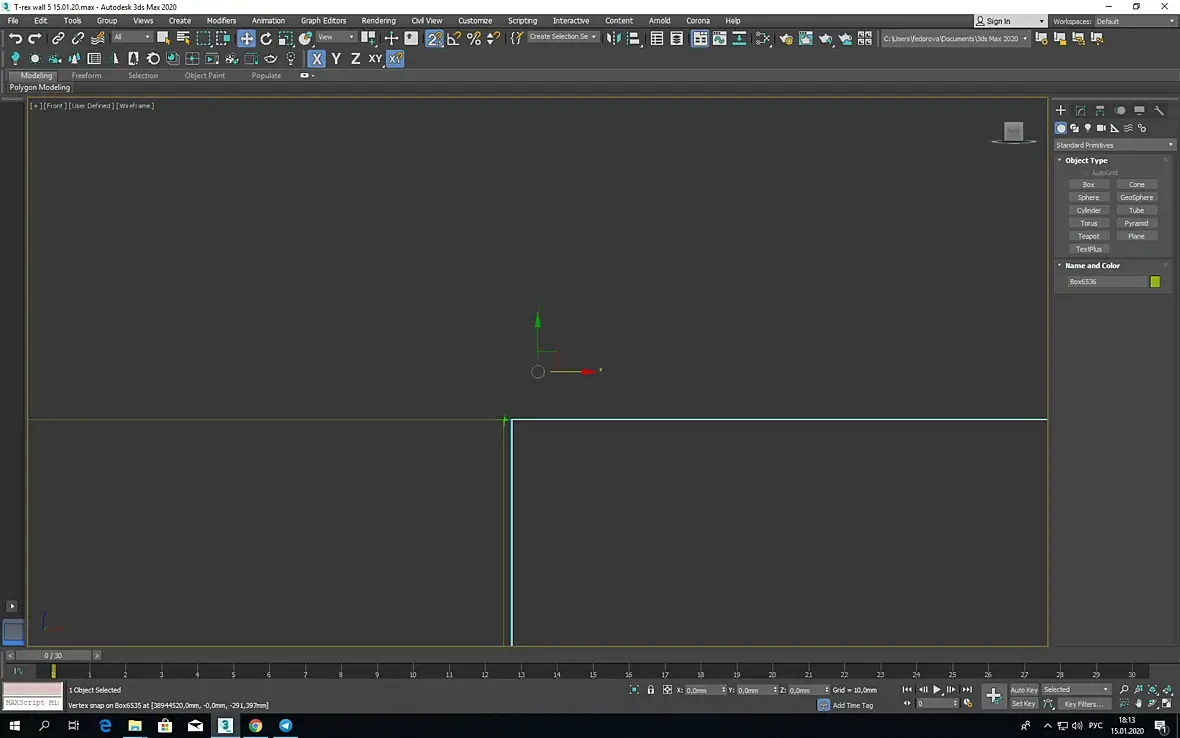The image size is (1180, 738).
Task: Click the Render Setup teapot icon
Action: [786, 38]
